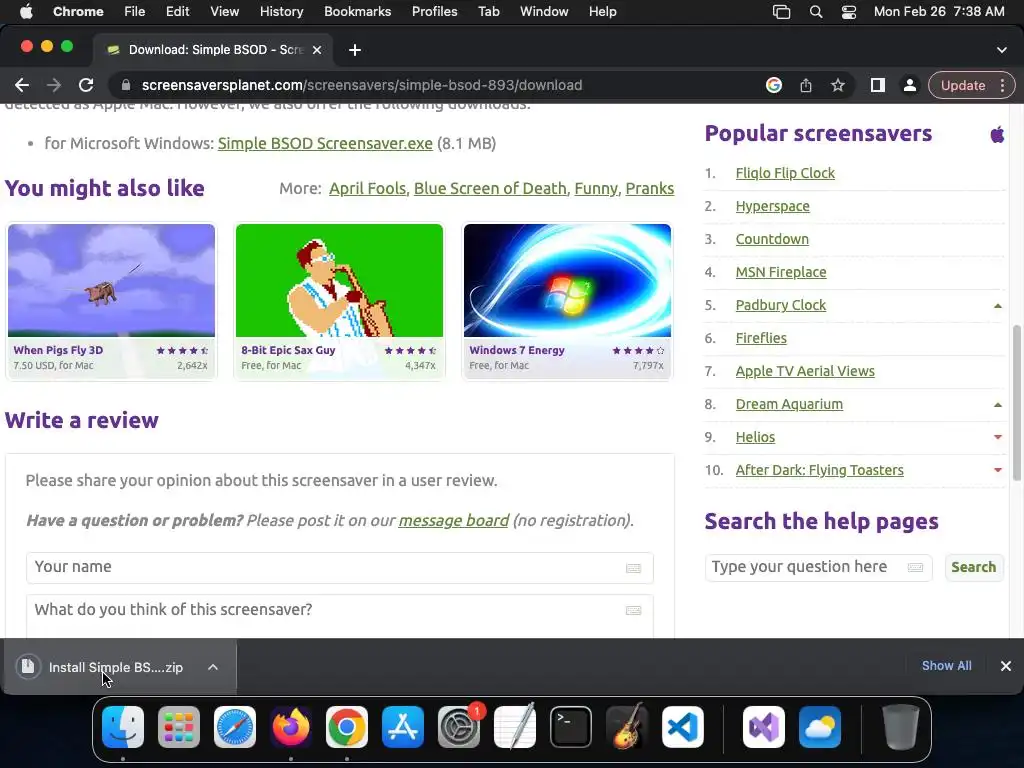Open the Google icon in the address bar
The height and width of the screenshot is (768, 1024).
click(774, 86)
